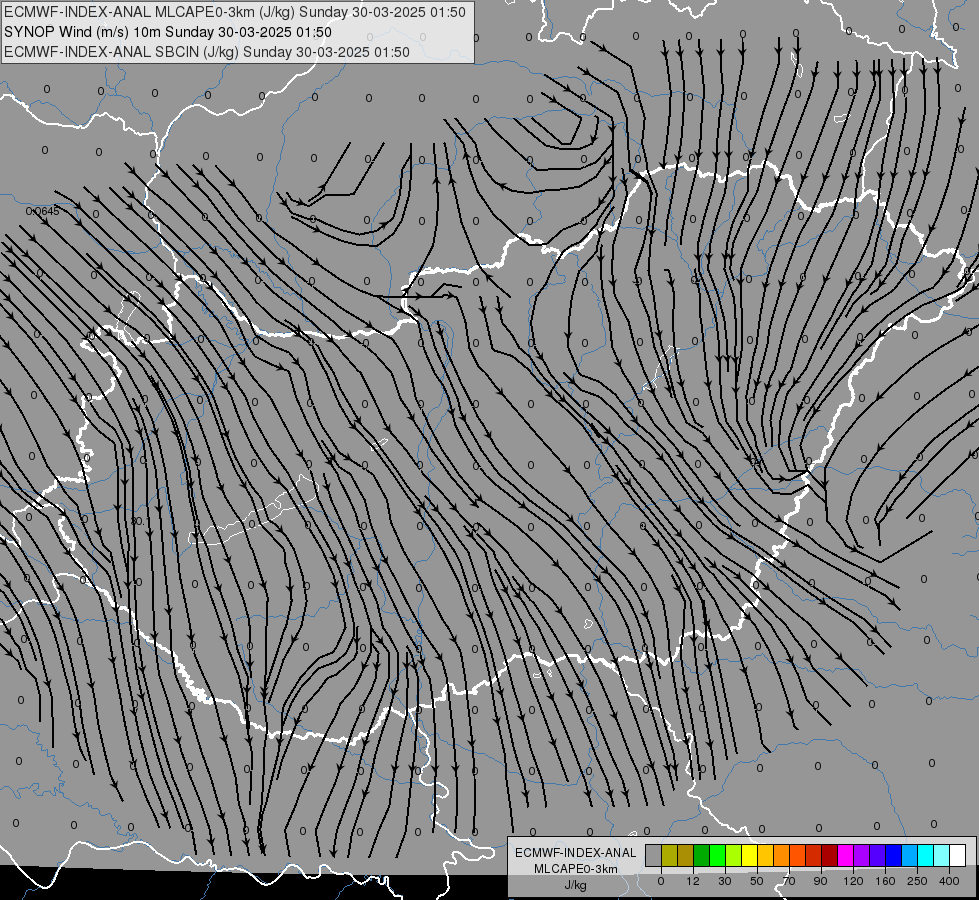Click the sky blue legend swatch
This screenshot has width=979, height=900.
910,855
